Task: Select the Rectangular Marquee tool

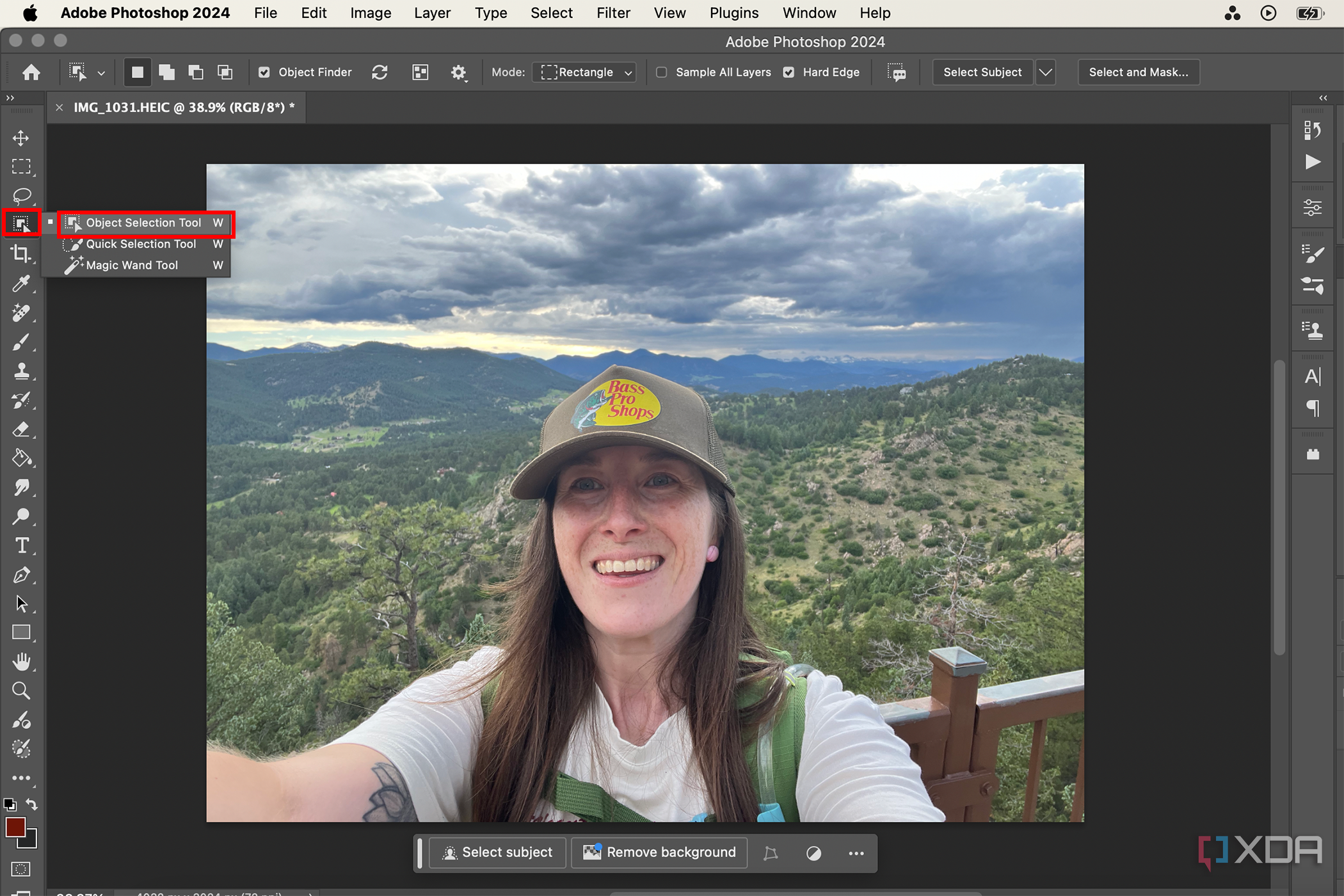Action: (21, 167)
